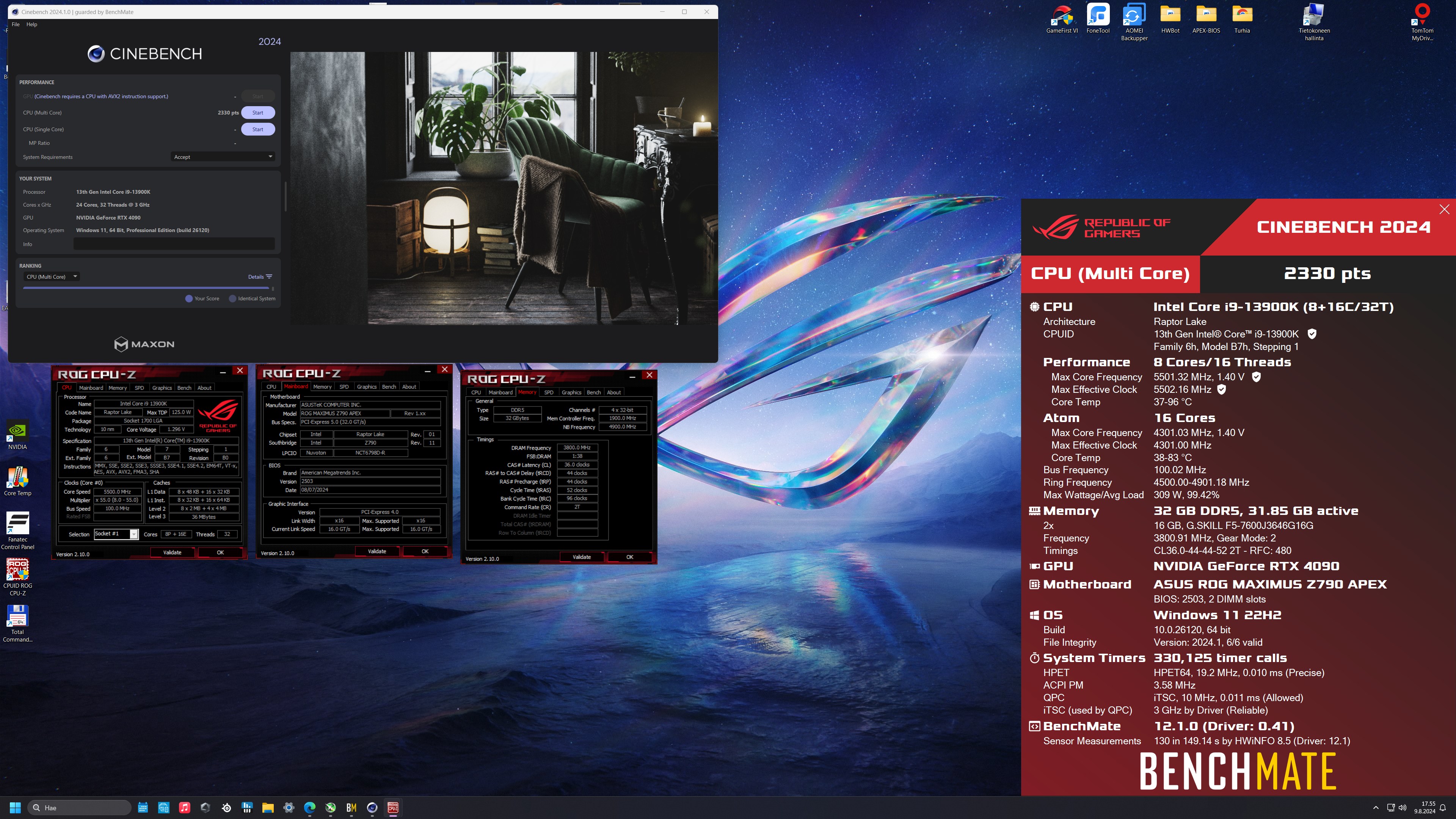Click the Ring Frequency 4500.00-4901.18 MHz value
1456x819 pixels.
click(1201, 482)
